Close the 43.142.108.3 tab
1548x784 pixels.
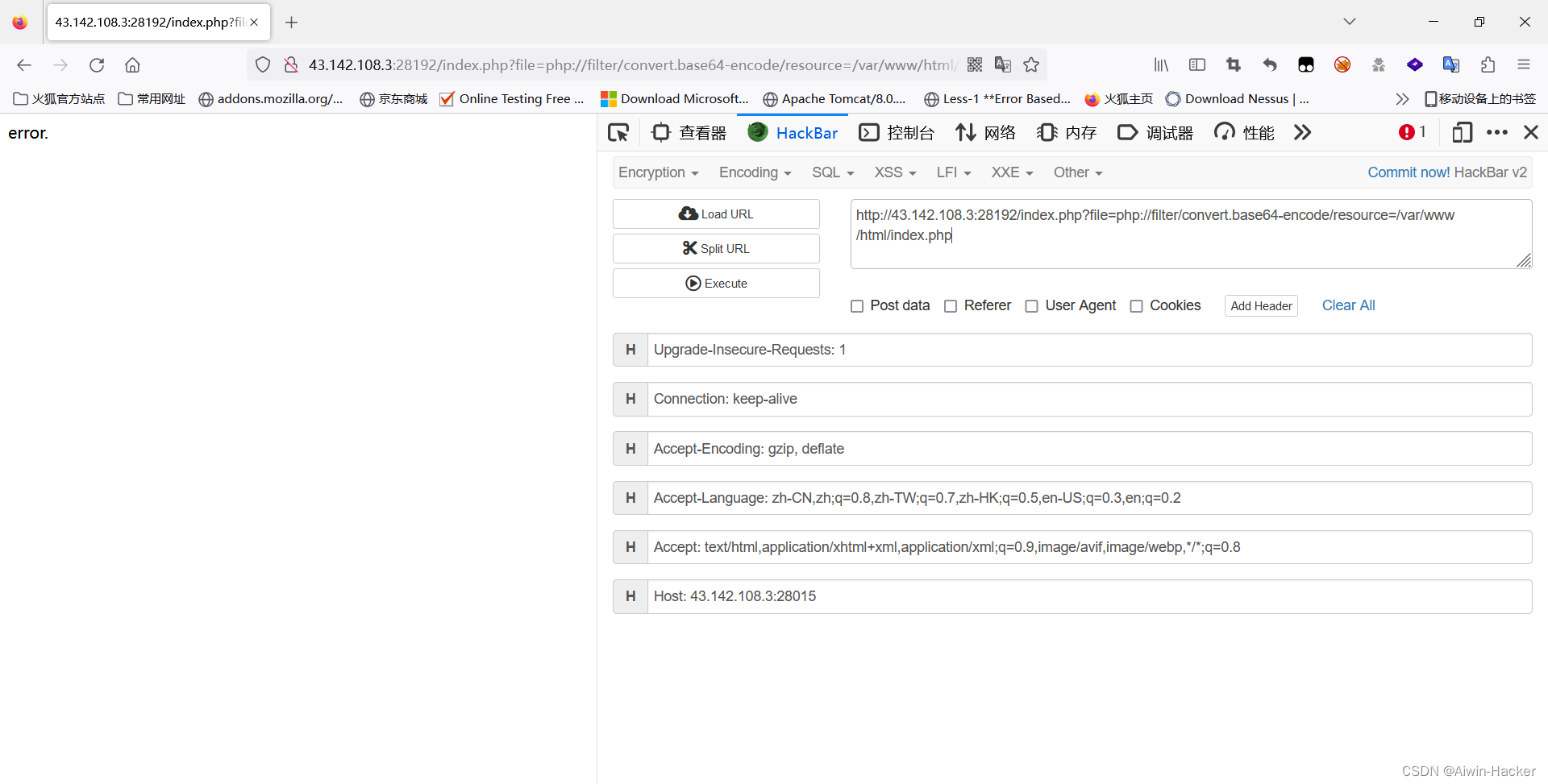254,23
